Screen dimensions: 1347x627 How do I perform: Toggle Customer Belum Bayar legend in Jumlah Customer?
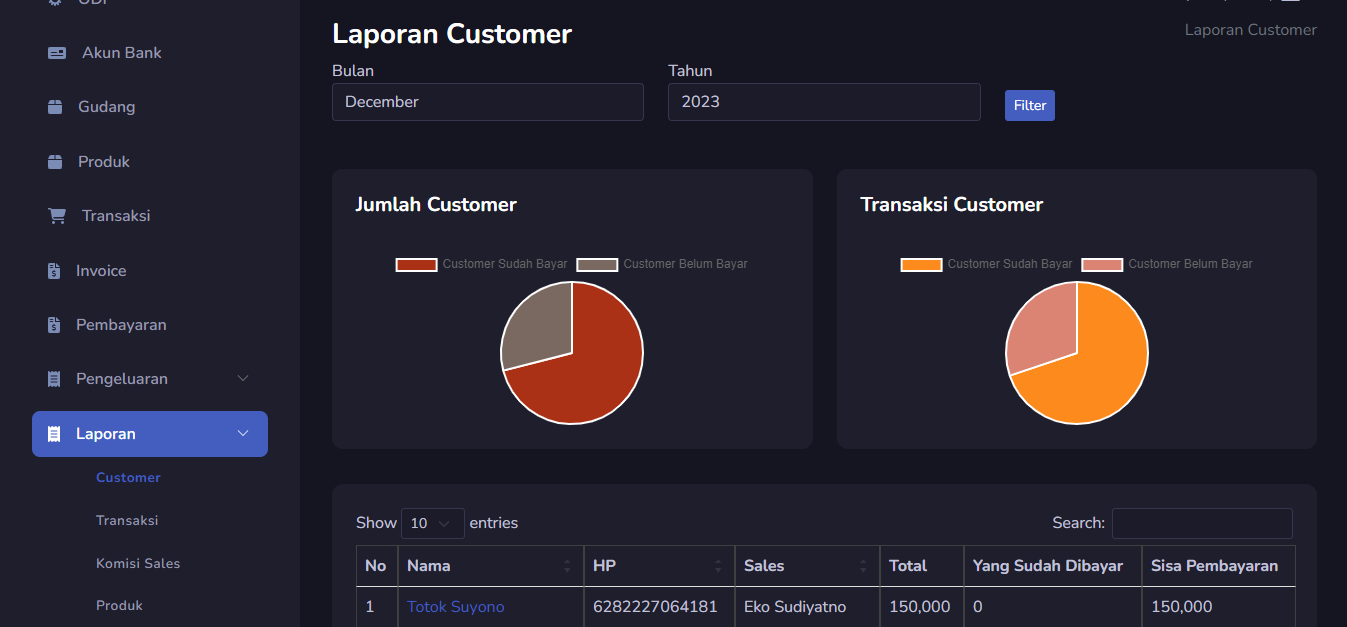(662, 264)
